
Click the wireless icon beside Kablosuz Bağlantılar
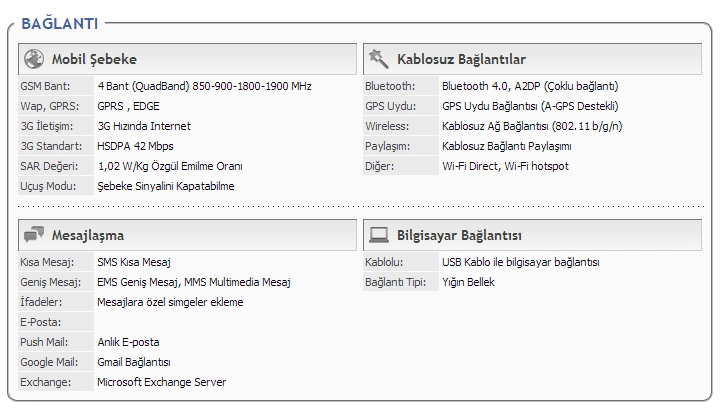point(378,59)
